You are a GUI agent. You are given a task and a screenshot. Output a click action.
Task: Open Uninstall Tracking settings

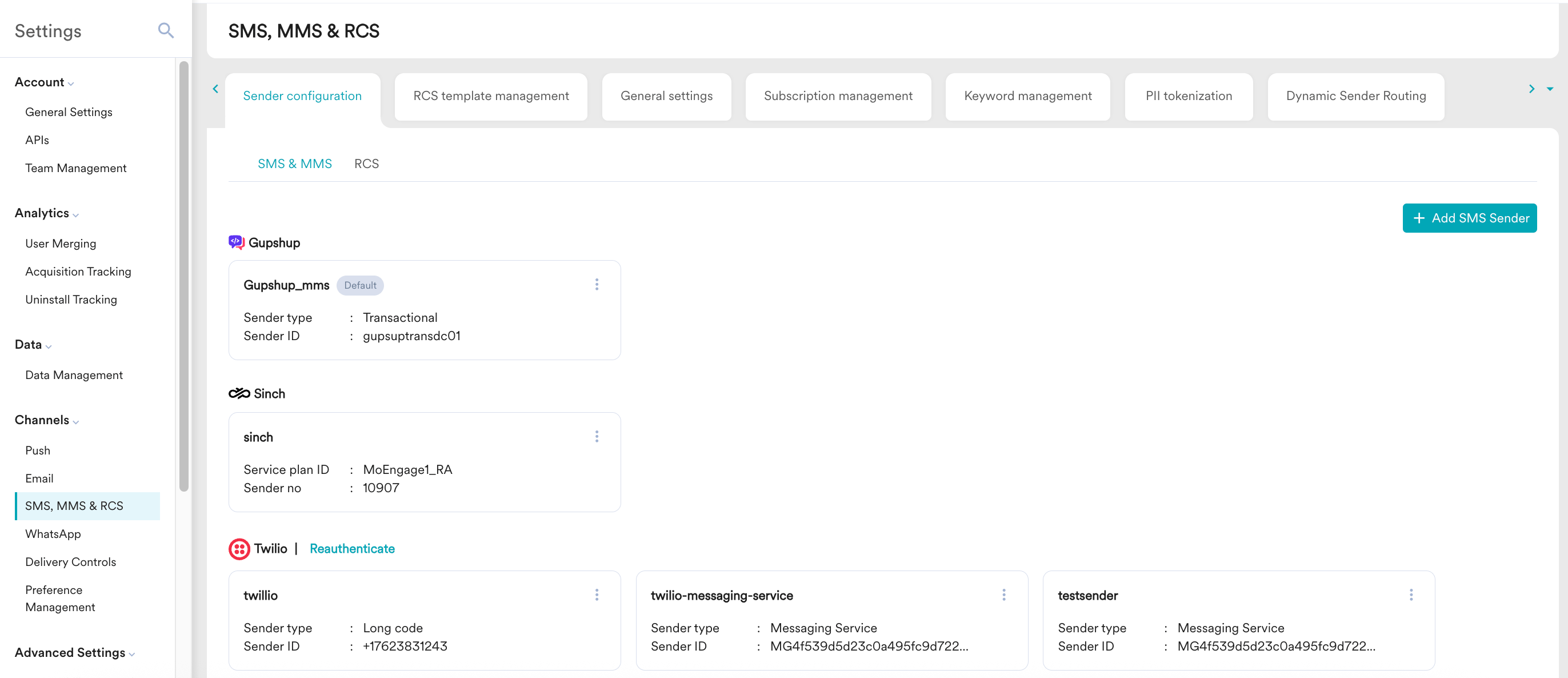coord(71,300)
